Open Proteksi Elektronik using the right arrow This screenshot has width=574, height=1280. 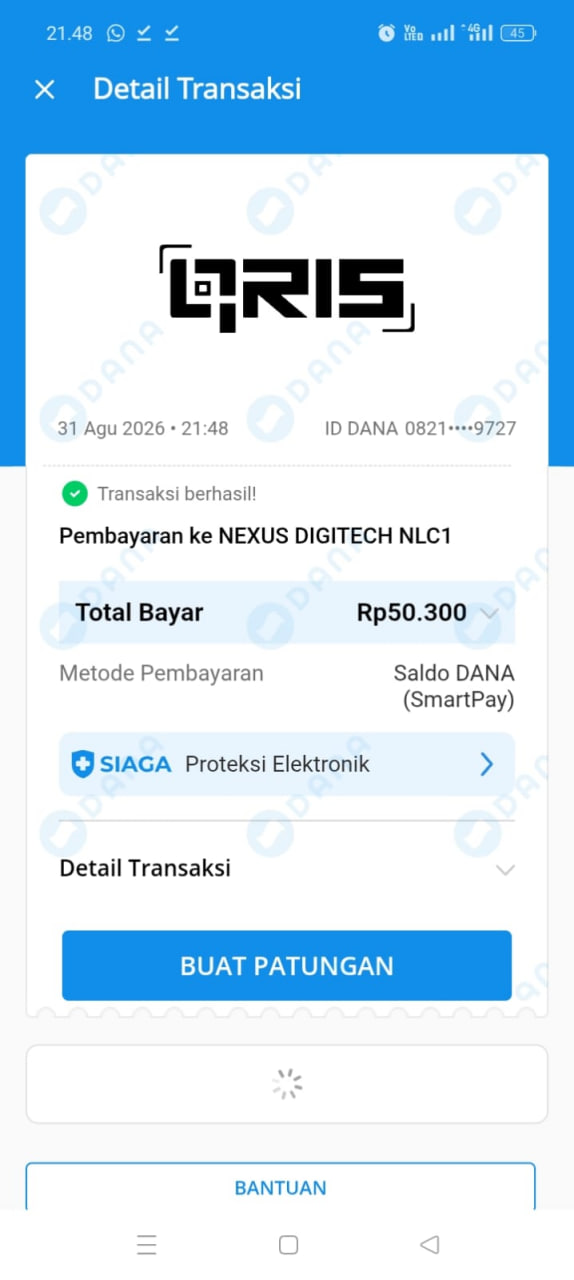pyautogui.click(x=487, y=764)
